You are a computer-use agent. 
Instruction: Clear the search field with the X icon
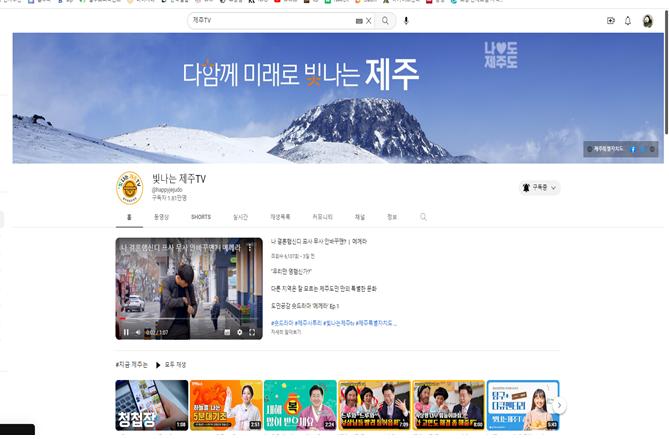tap(369, 20)
